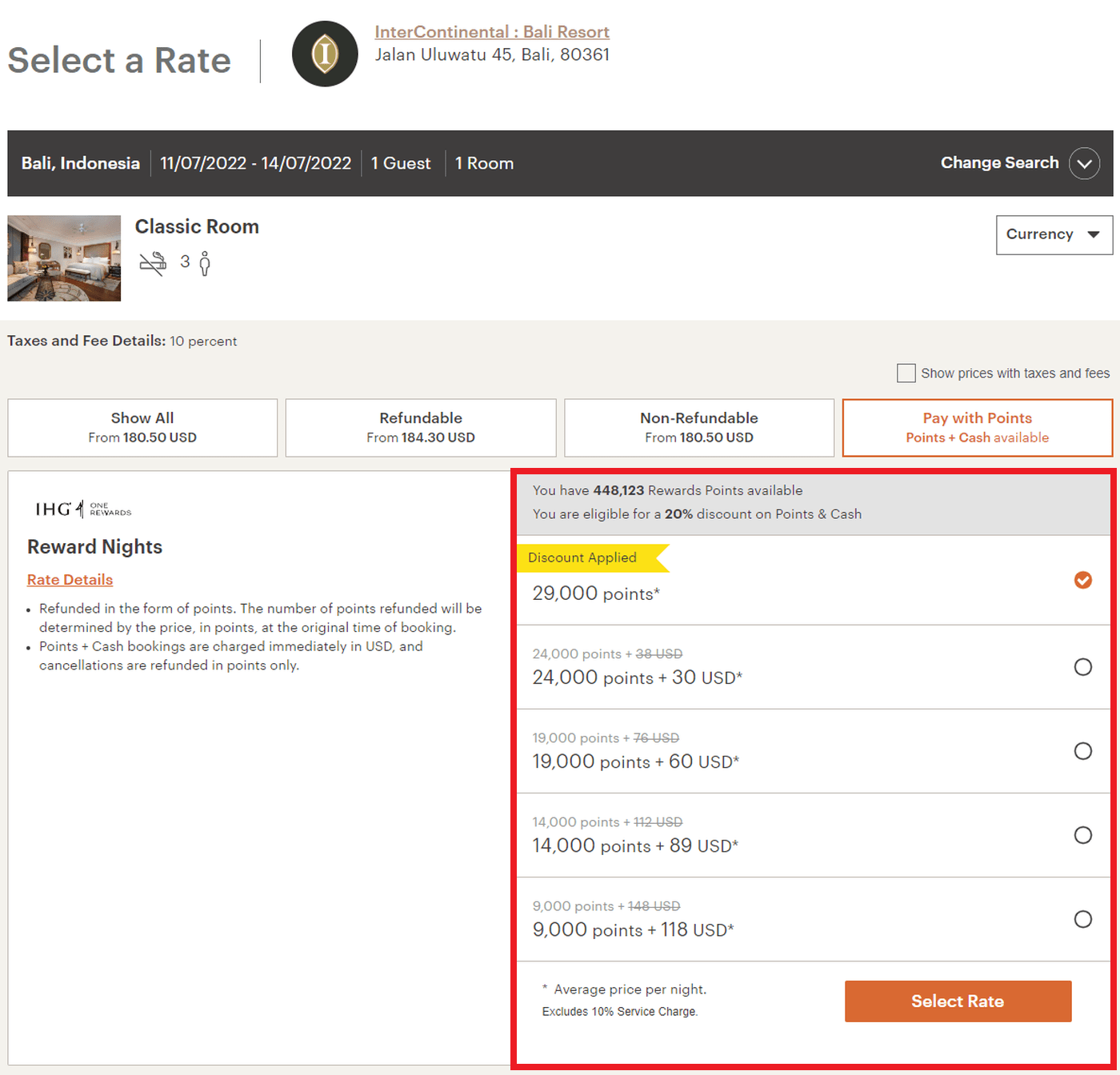Click the Excludes 10% Service Charge note
Image resolution: width=1120 pixels, height=1075 pixels.
click(620, 1012)
